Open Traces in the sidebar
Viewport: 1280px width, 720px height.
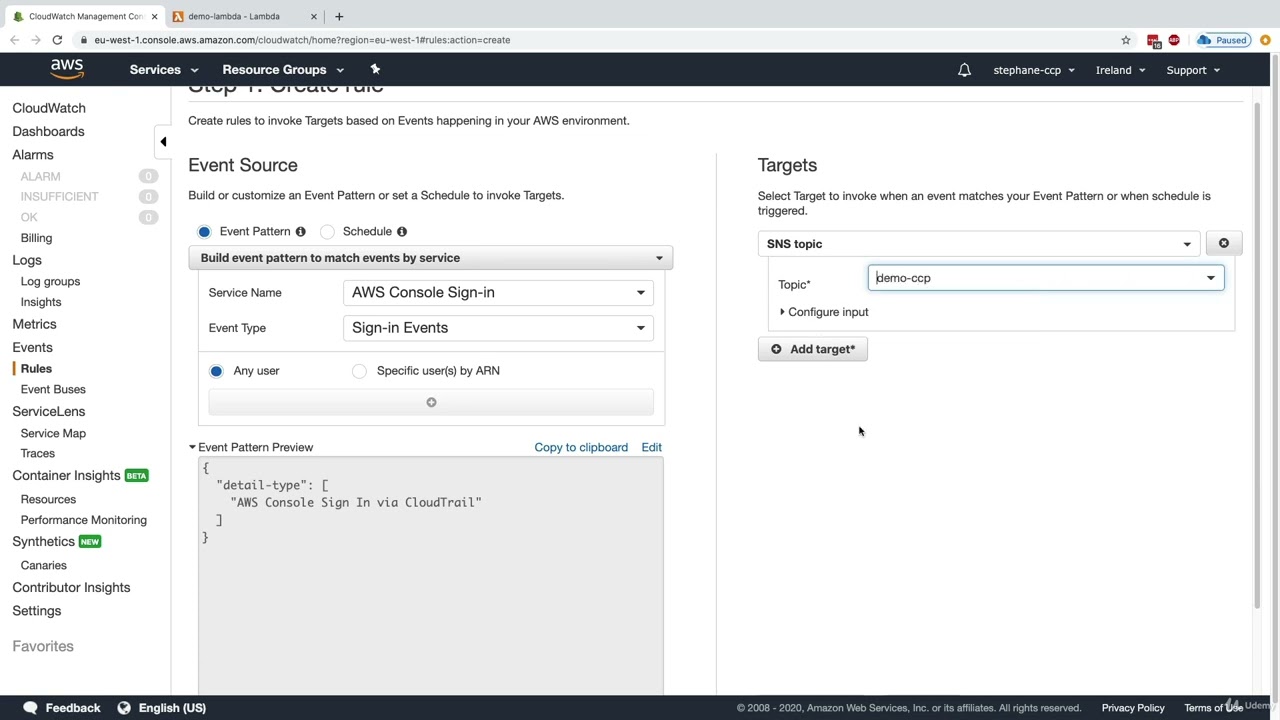click(x=38, y=453)
